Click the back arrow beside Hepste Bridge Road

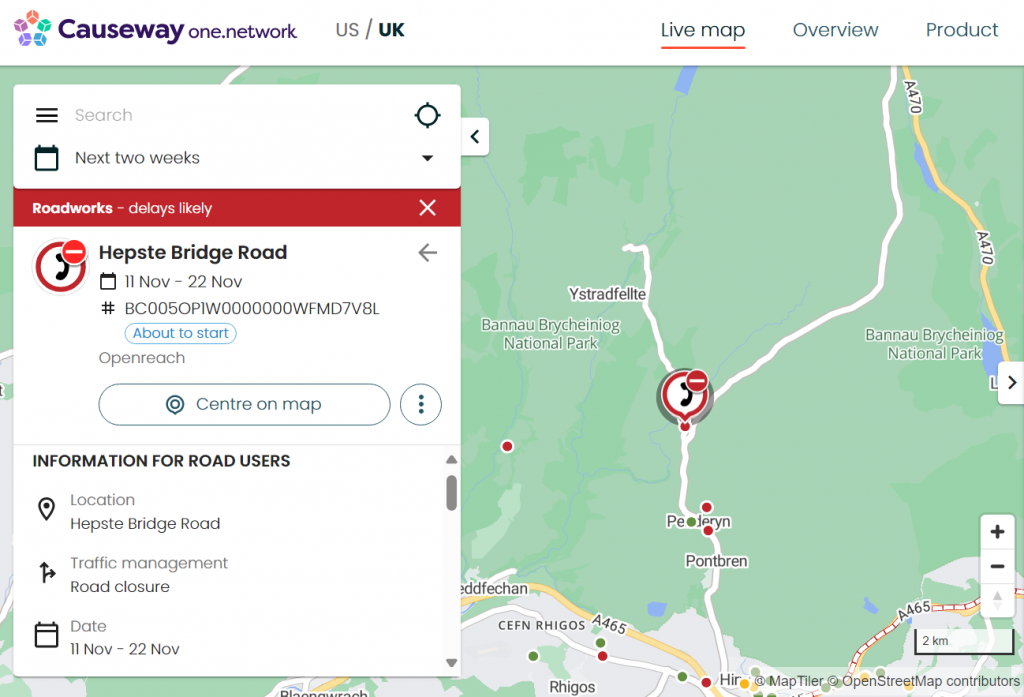[x=427, y=253]
